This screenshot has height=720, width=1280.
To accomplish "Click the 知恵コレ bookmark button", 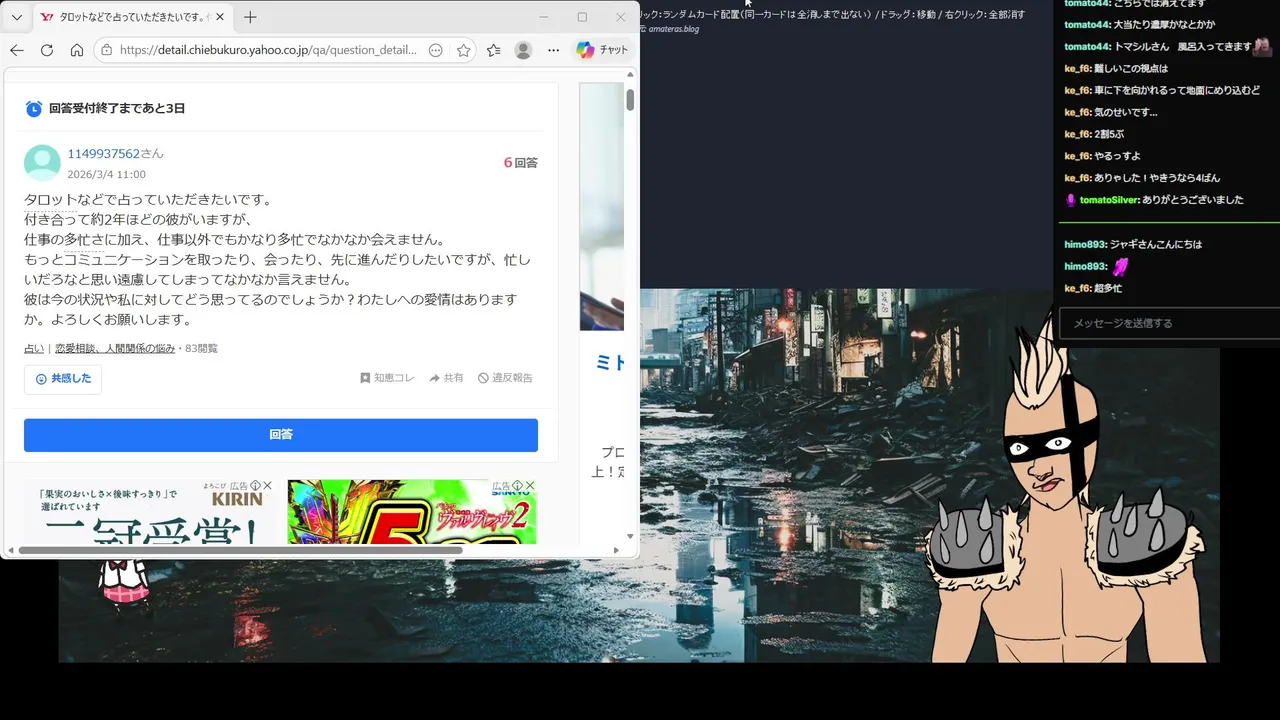I will (387, 378).
